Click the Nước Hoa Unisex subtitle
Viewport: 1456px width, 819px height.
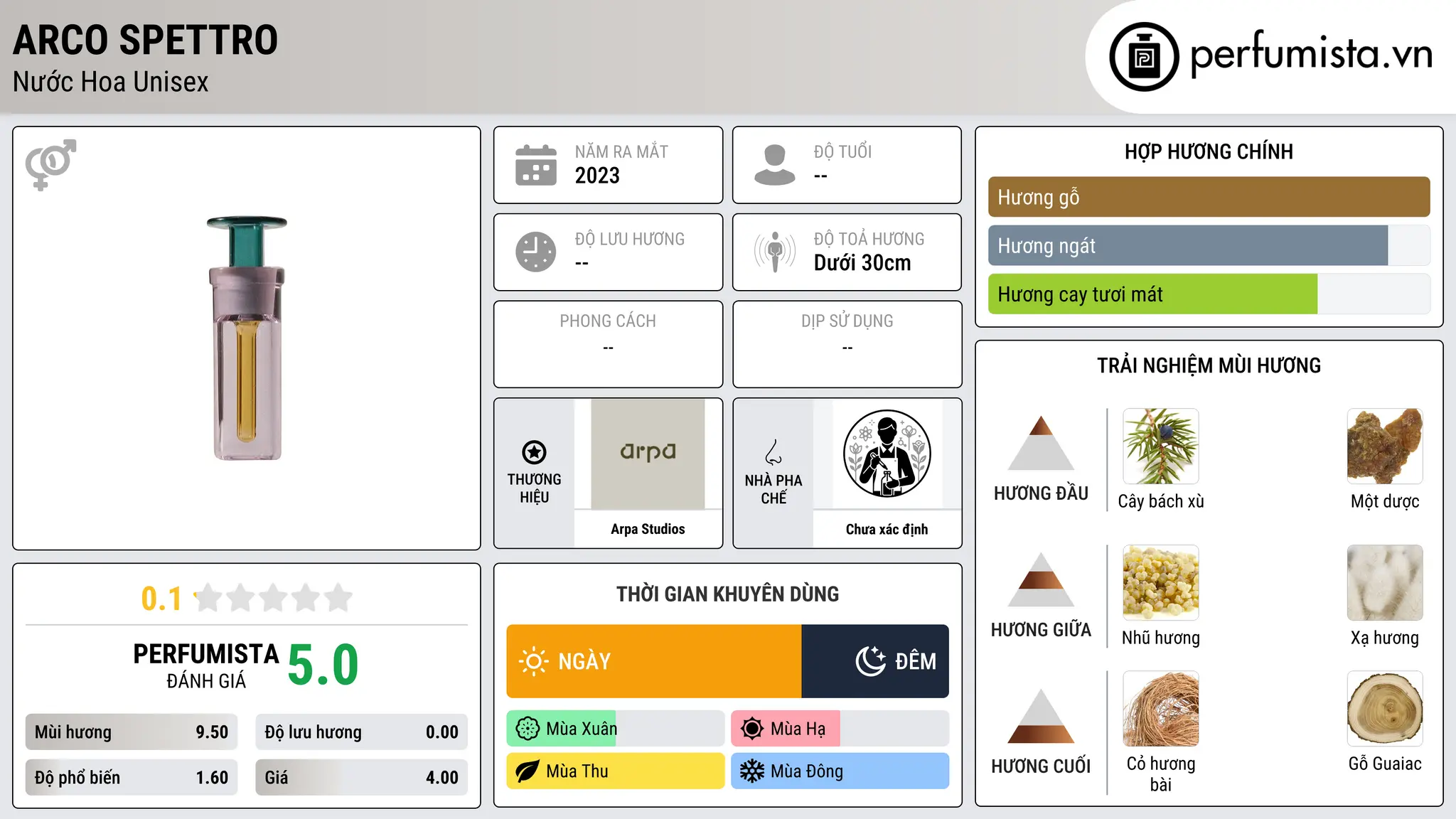[x=111, y=82]
